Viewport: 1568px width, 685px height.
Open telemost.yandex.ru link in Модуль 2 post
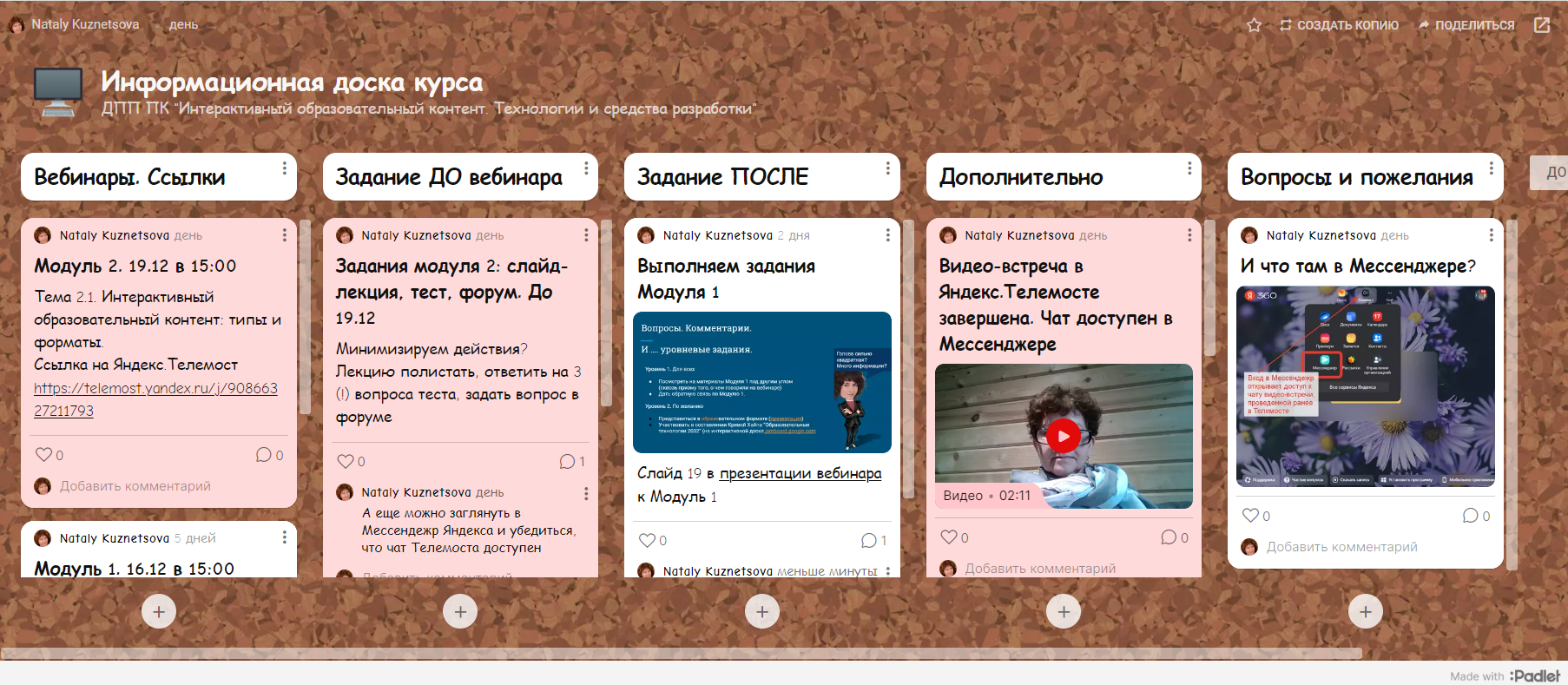155,399
